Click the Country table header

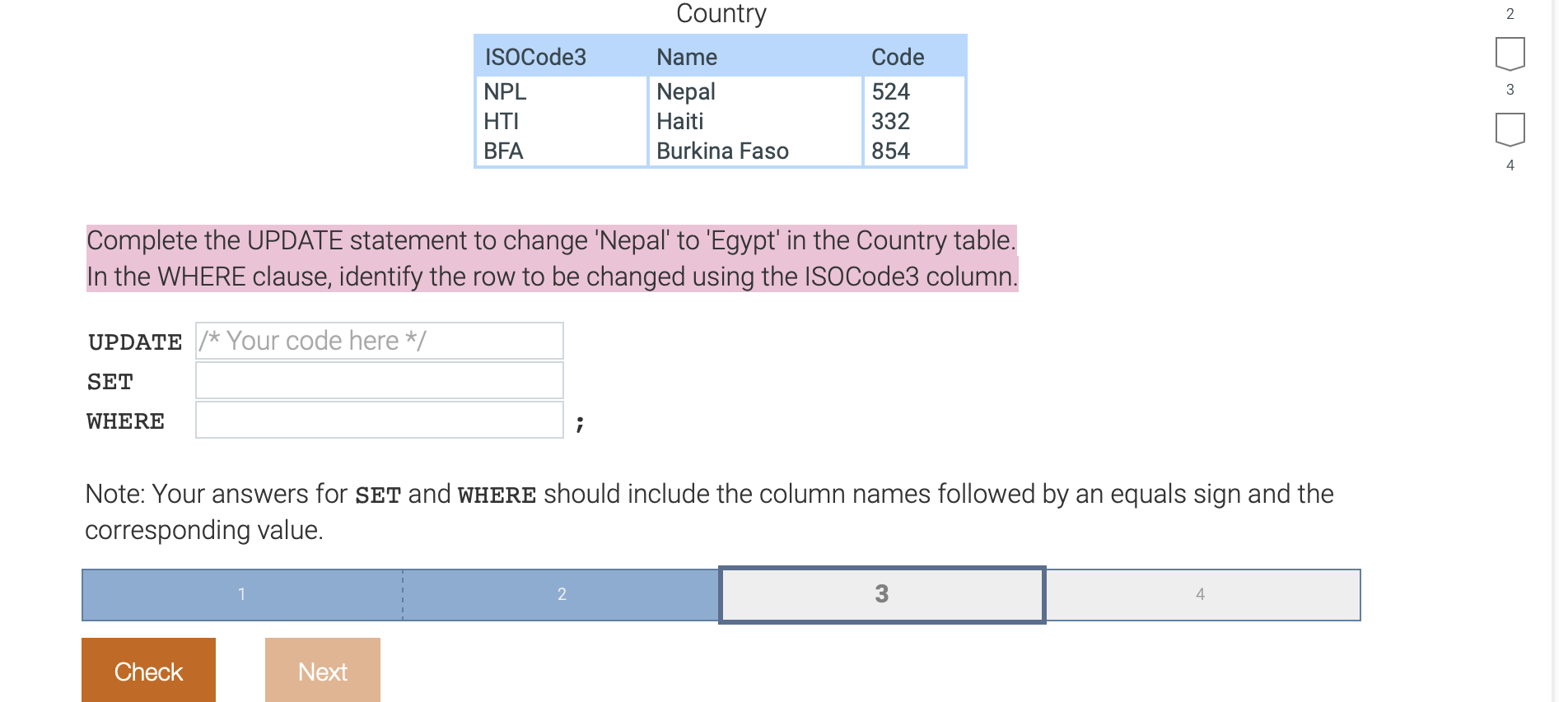pyautogui.click(x=721, y=14)
